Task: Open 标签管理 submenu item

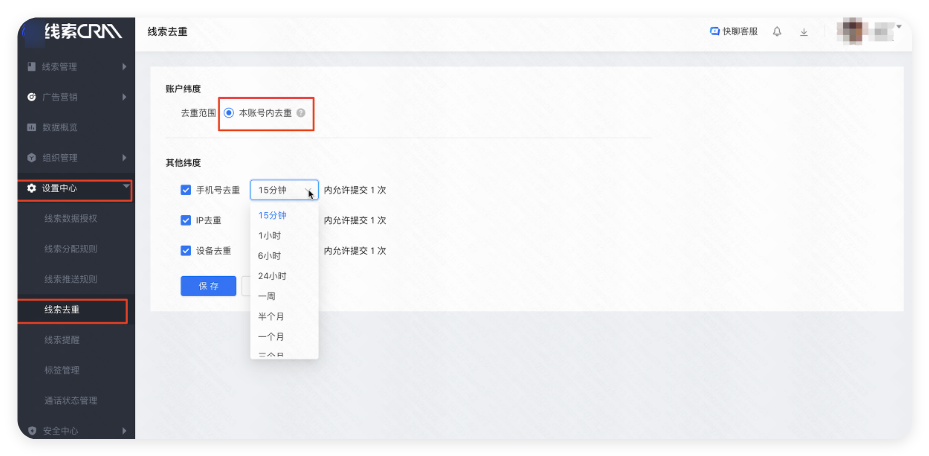Action: point(62,370)
